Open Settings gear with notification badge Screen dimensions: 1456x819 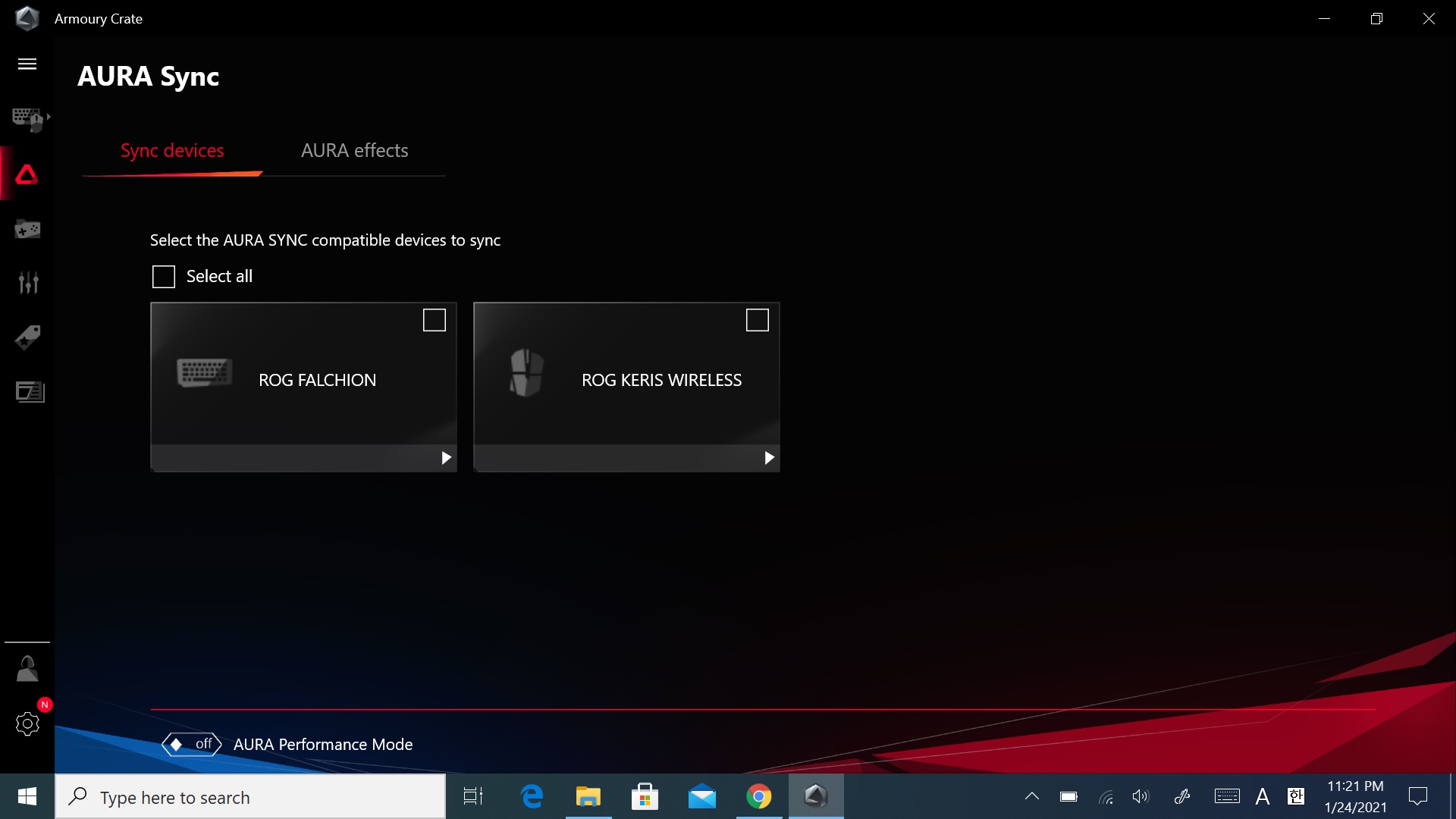(x=27, y=723)
